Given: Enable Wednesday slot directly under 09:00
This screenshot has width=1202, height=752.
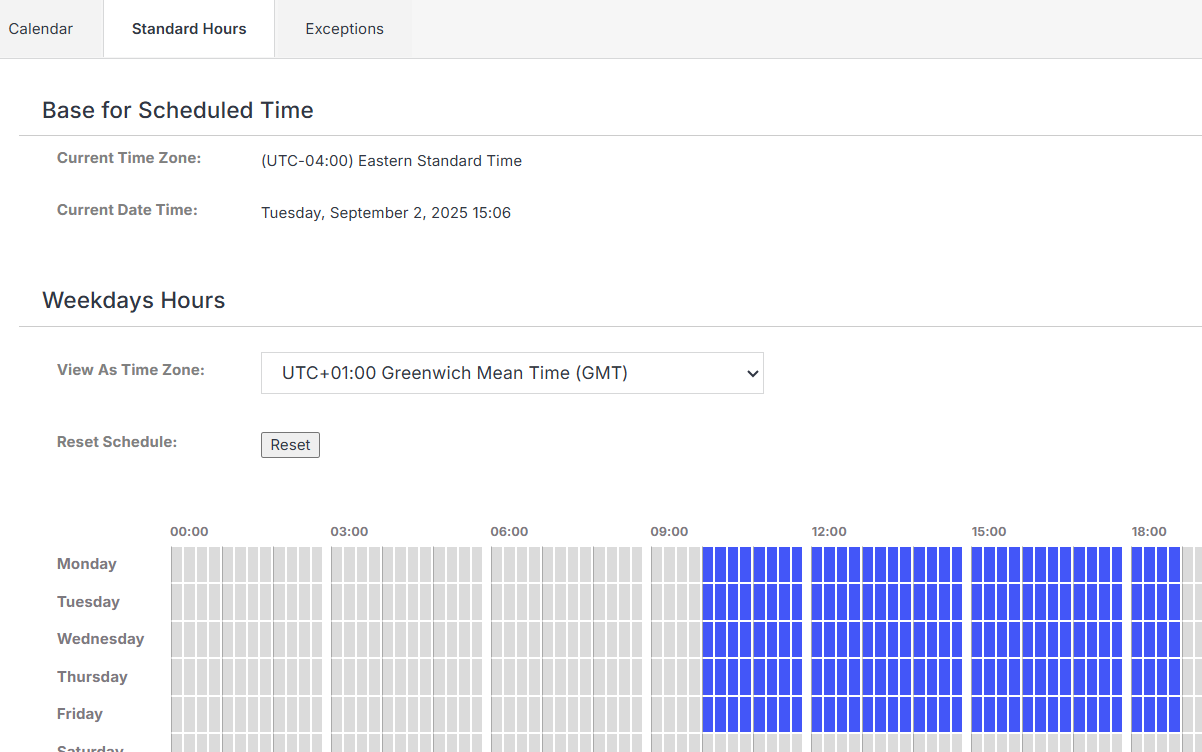Looking at the screenshot, I should (657, 639).
